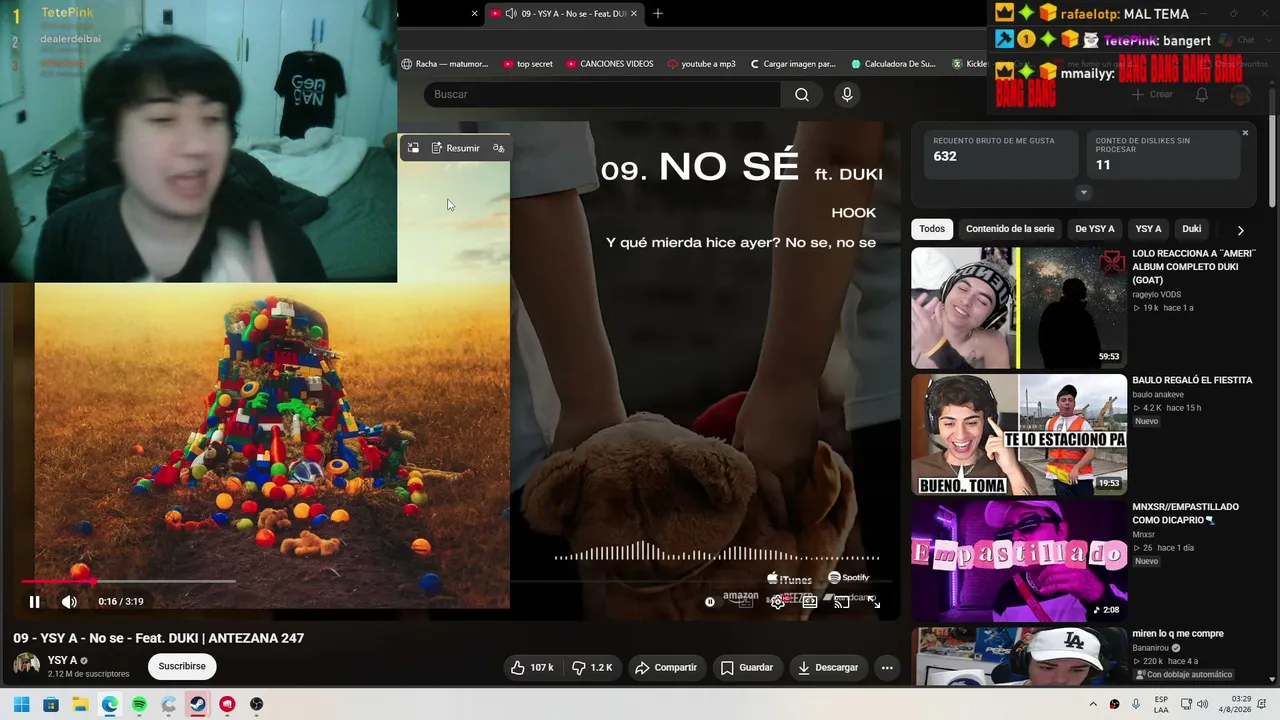The width and height of the screenshot is (1280, 720).
Task: Click the picture-in-picture icon left of Resumir
Action: (413, 148)
